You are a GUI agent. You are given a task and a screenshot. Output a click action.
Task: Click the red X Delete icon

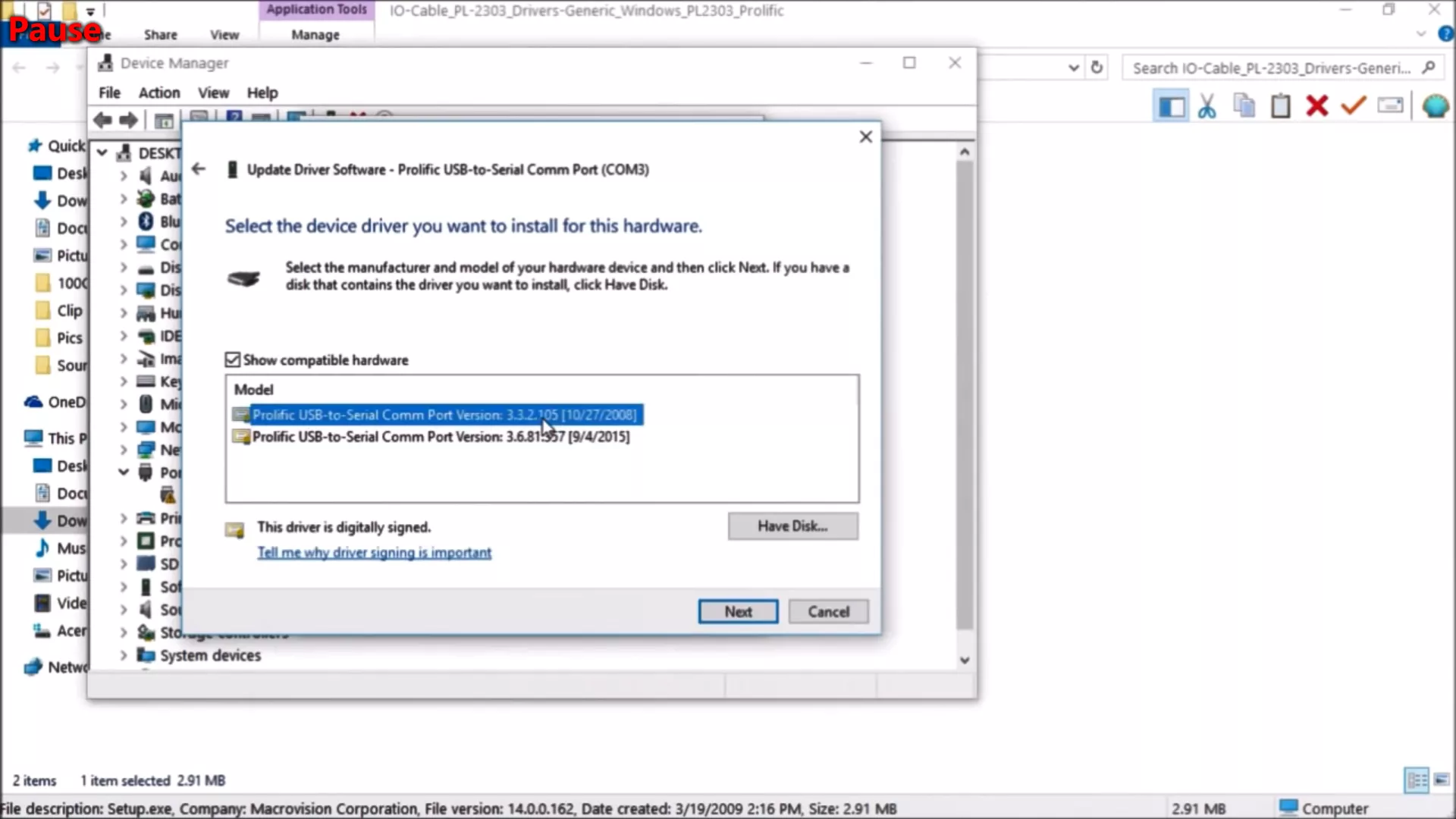[x=1317, y=106]
